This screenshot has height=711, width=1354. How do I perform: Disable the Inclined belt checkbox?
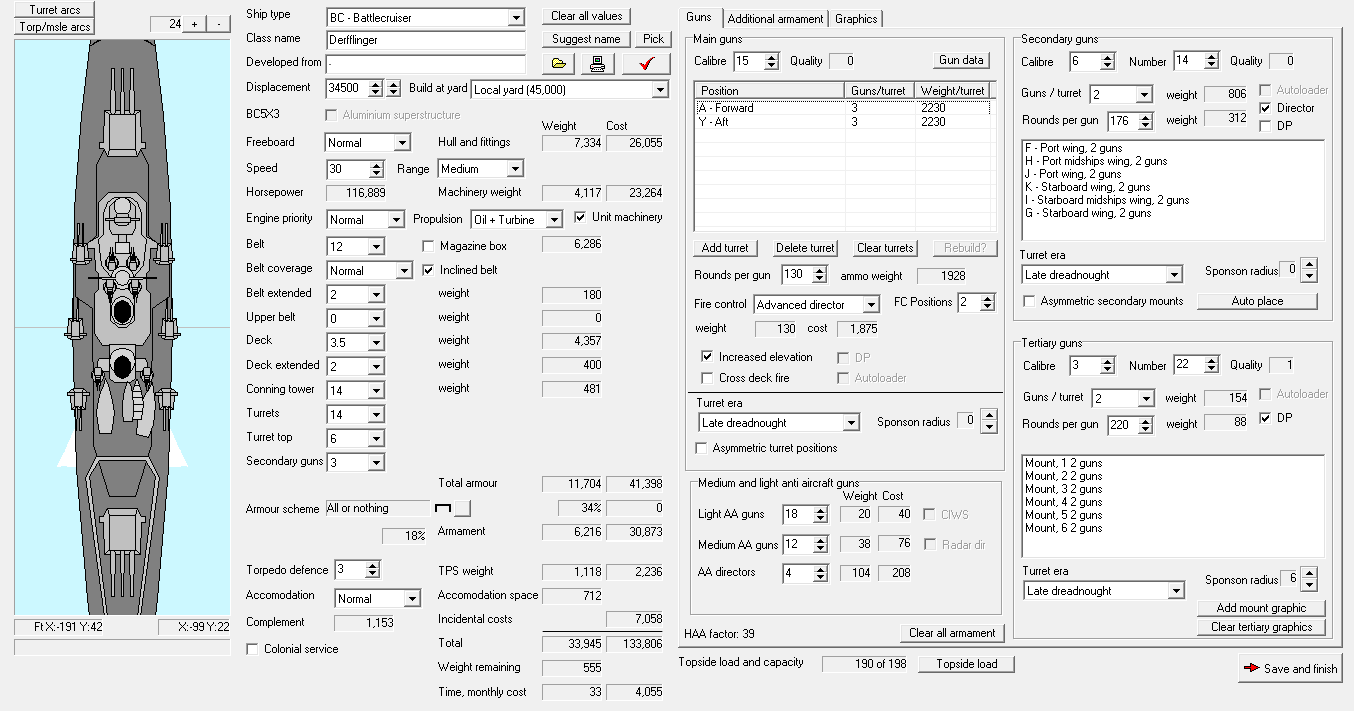pos(429,270)
